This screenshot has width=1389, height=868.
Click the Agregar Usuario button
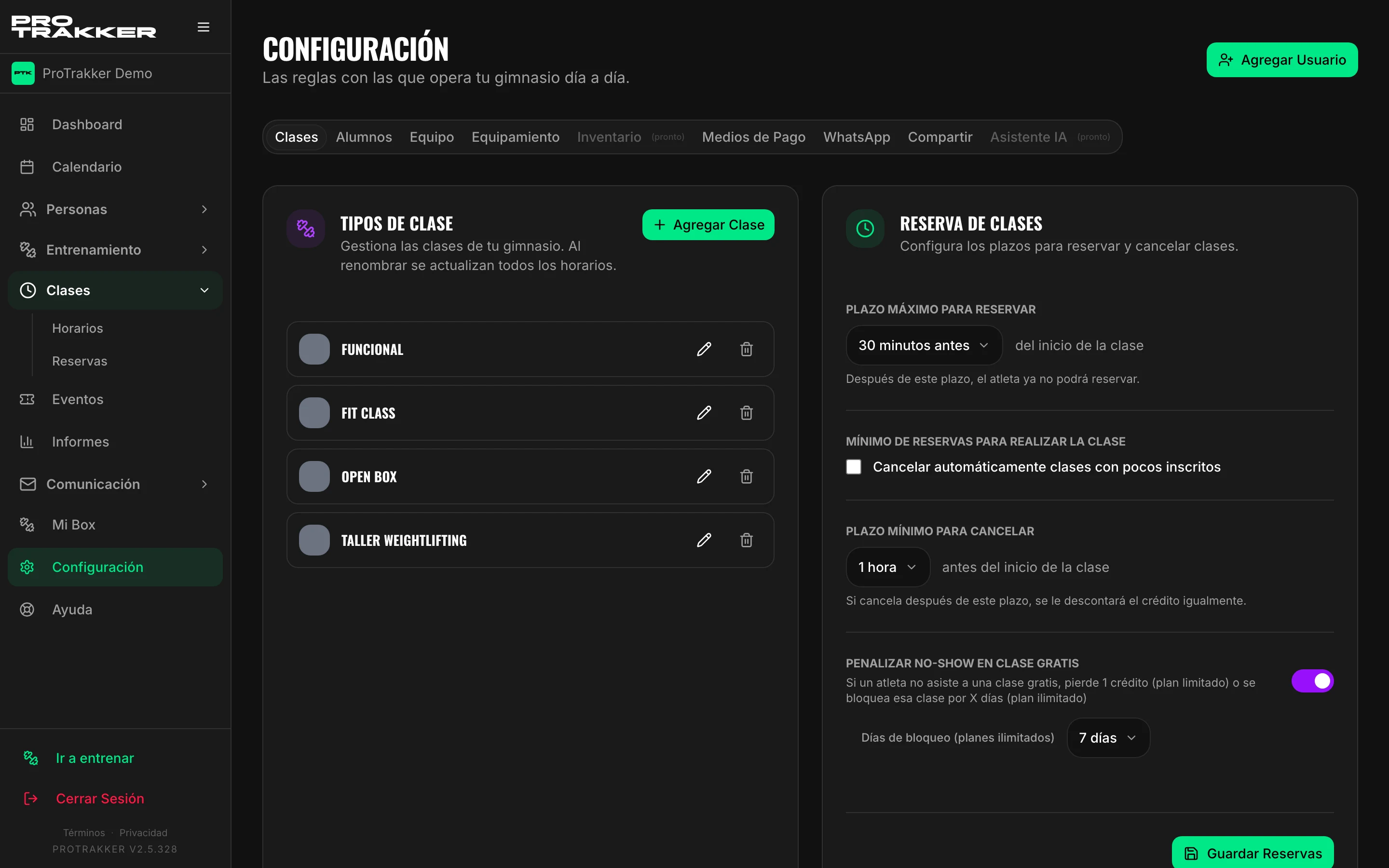coord(1281,60)
